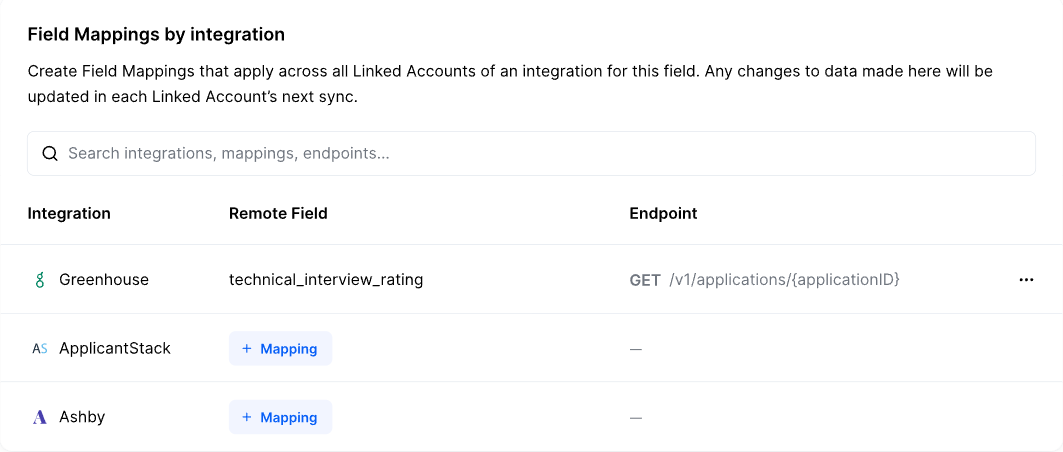
Task: Click the ApplicantStack logo icon
Action: click(x=40, y=349)
